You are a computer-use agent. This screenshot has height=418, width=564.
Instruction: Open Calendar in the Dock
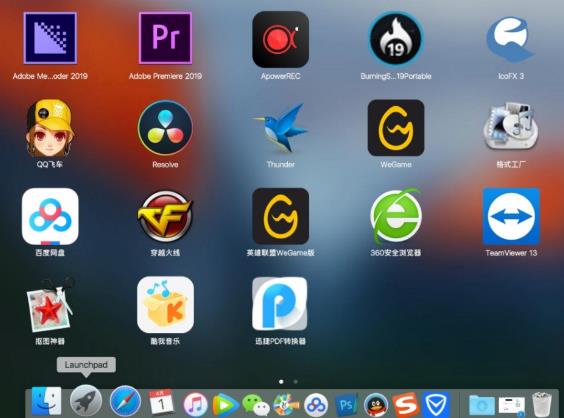pos(161,401)
